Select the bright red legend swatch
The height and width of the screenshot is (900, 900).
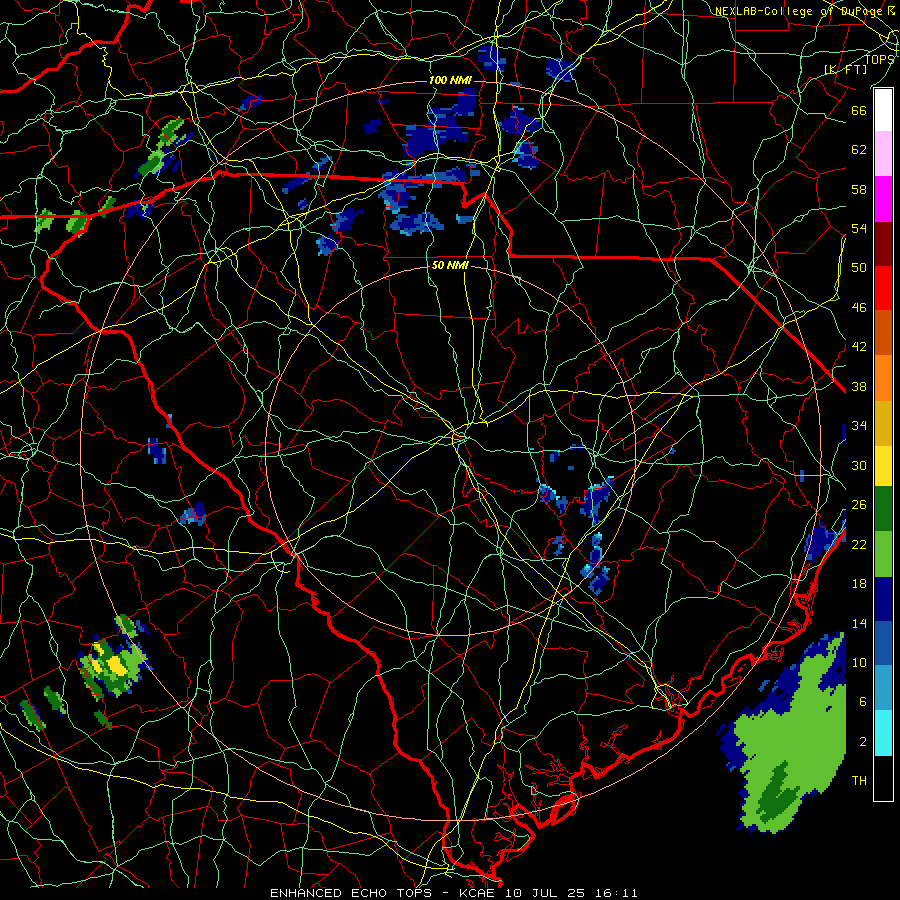tap(883, 288)
